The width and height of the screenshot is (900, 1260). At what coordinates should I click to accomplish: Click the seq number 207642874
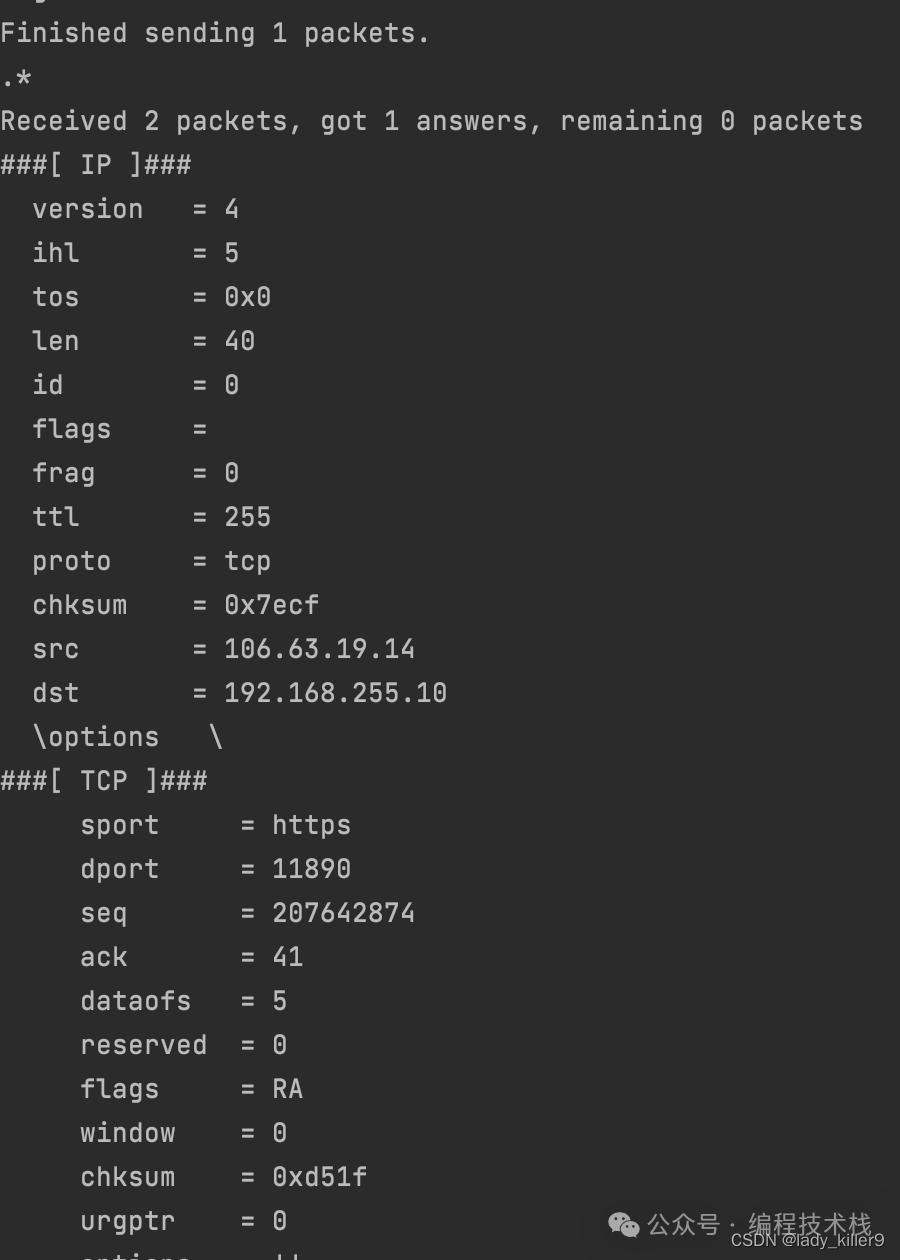344,913
